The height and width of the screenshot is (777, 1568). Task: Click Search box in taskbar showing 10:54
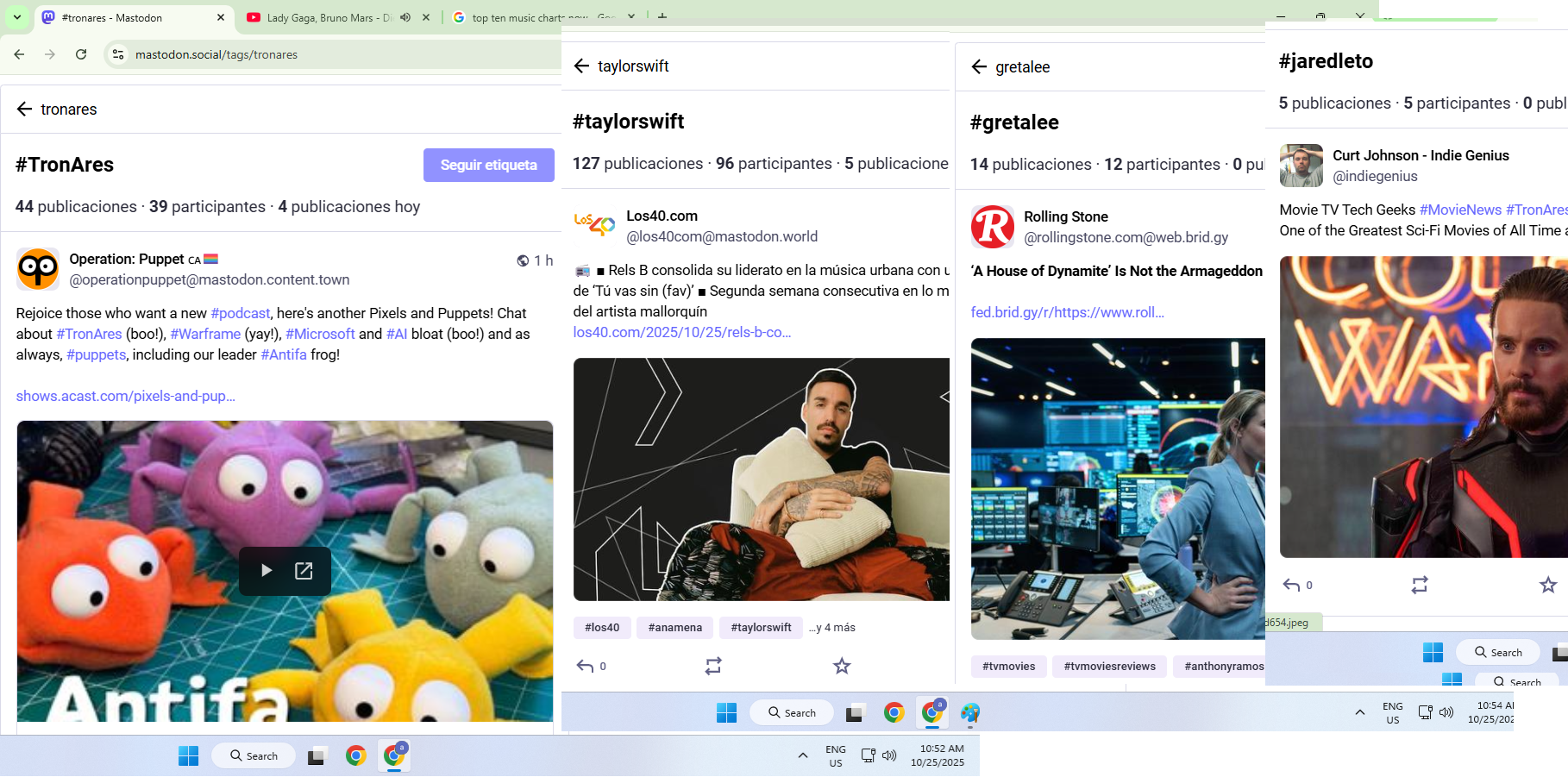793,713
